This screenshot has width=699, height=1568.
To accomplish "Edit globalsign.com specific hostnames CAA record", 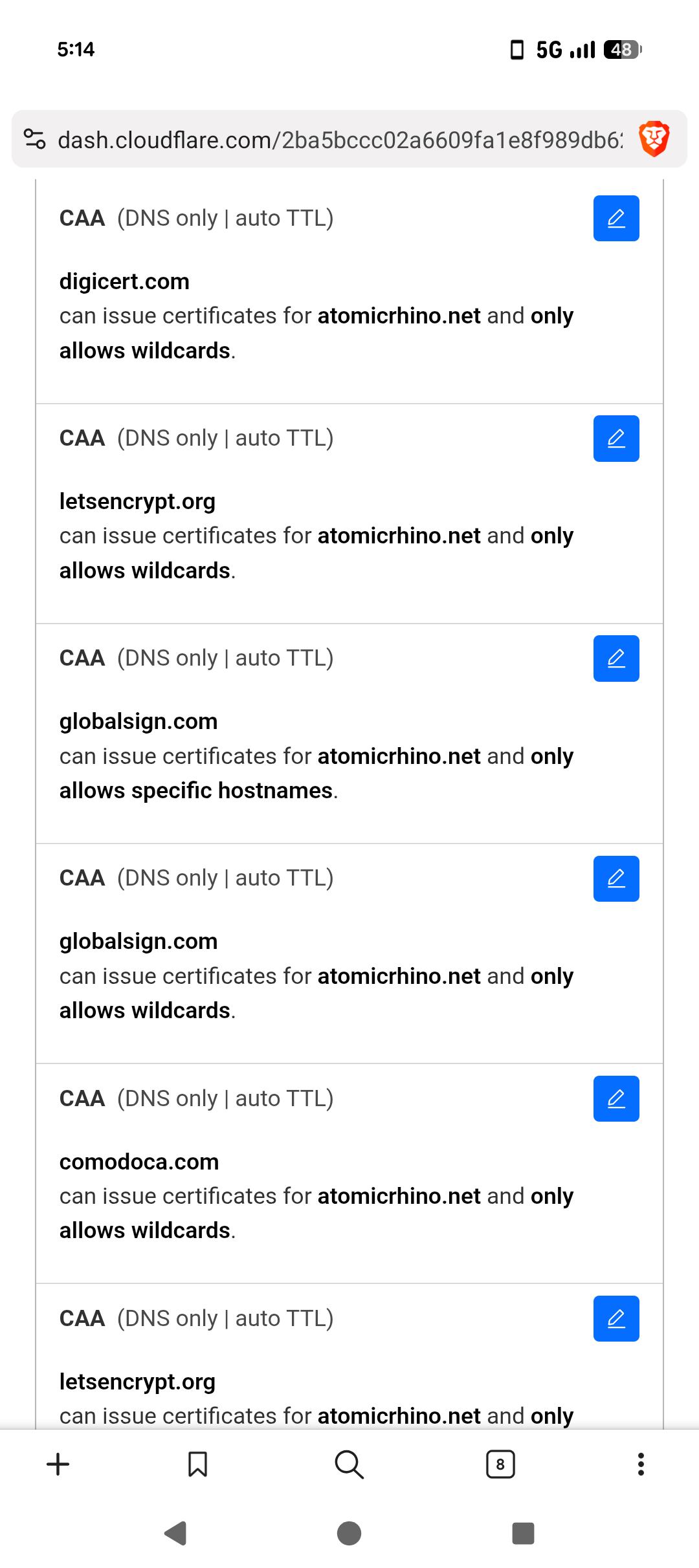I will click(616, 659).
